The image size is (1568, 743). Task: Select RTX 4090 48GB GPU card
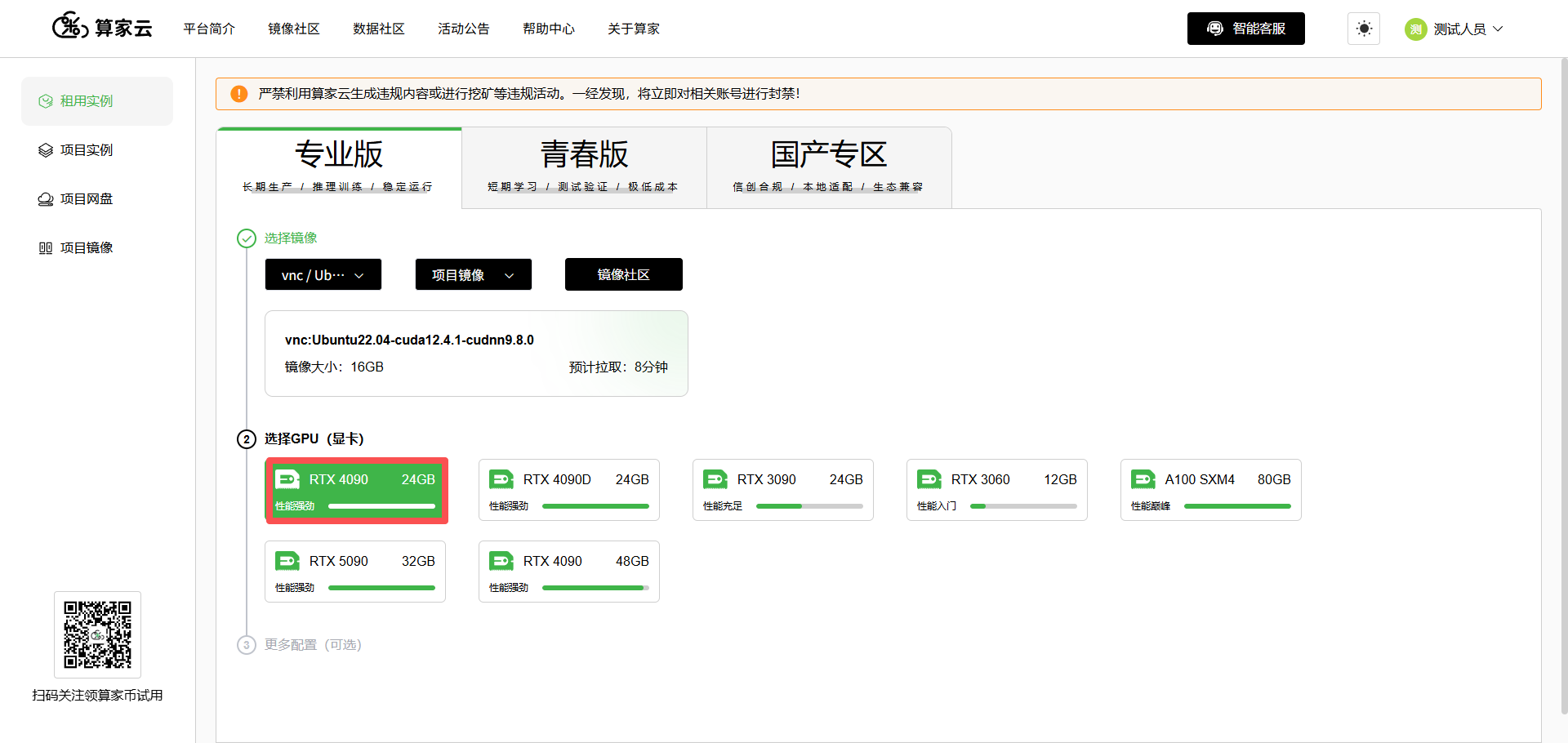point(569,572)
